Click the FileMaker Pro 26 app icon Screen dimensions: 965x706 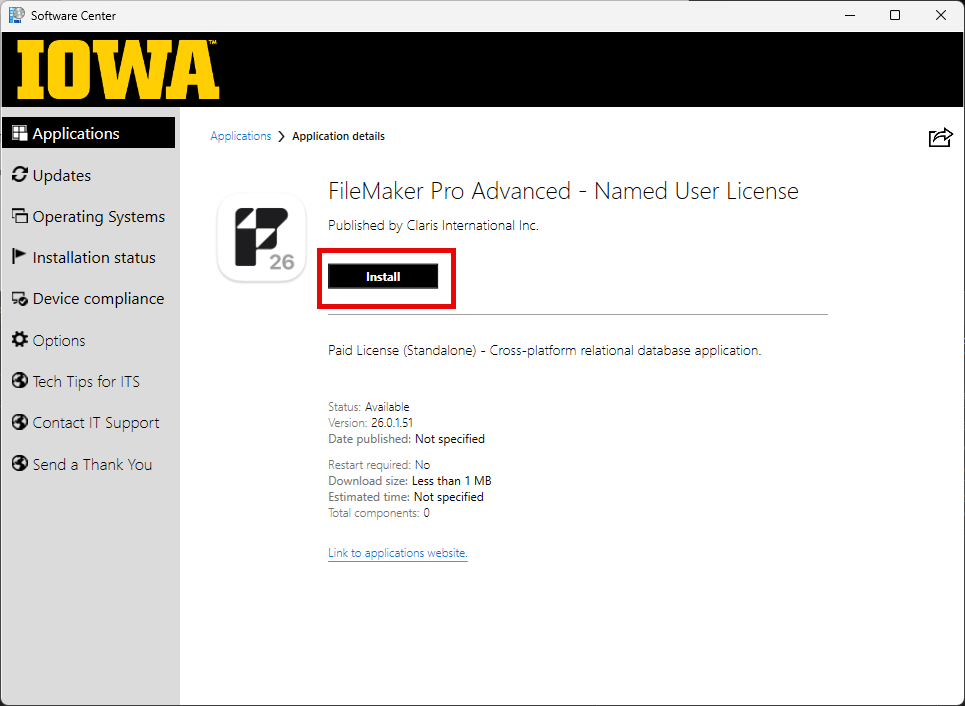[262, 238]
